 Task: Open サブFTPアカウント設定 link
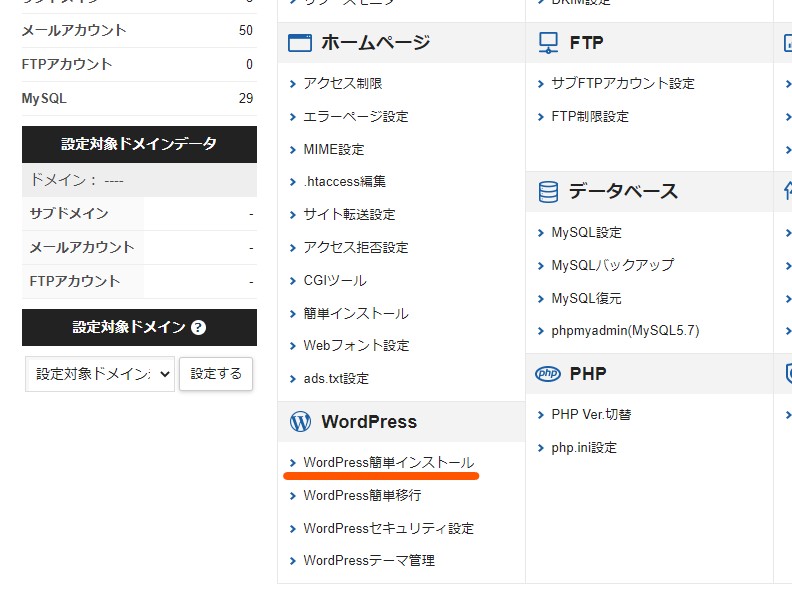[623, 83]
